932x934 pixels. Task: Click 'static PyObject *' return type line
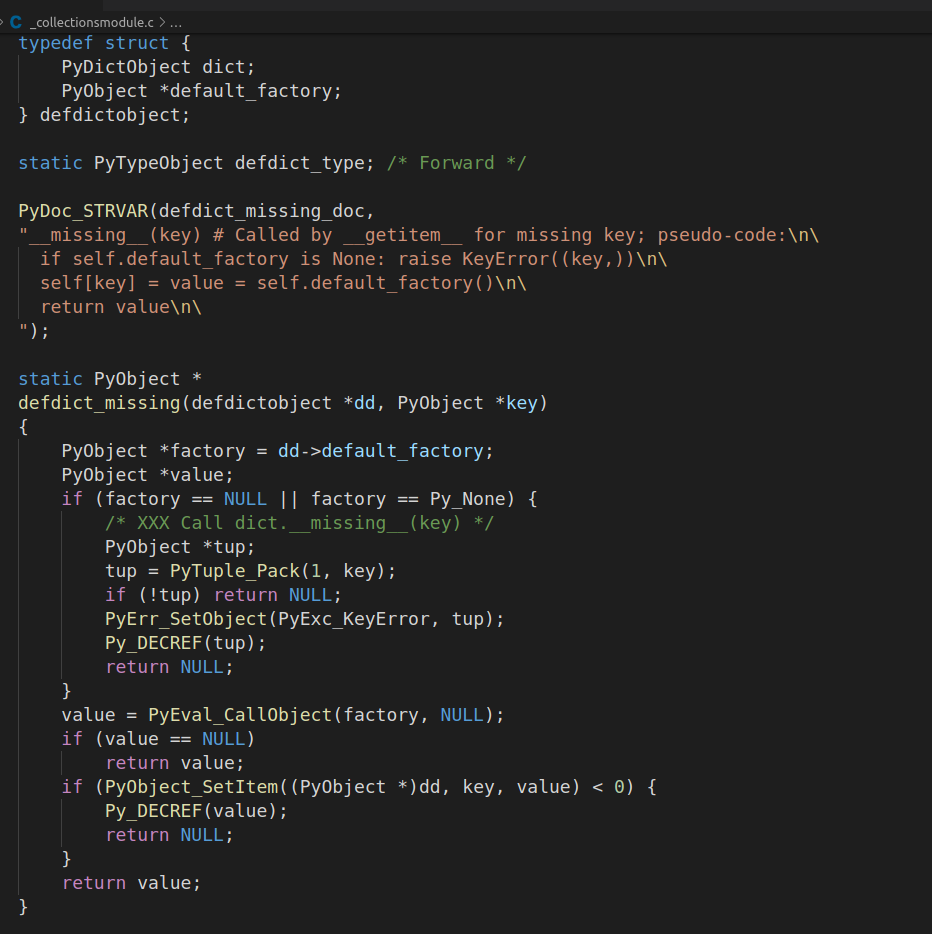point(110,379)
